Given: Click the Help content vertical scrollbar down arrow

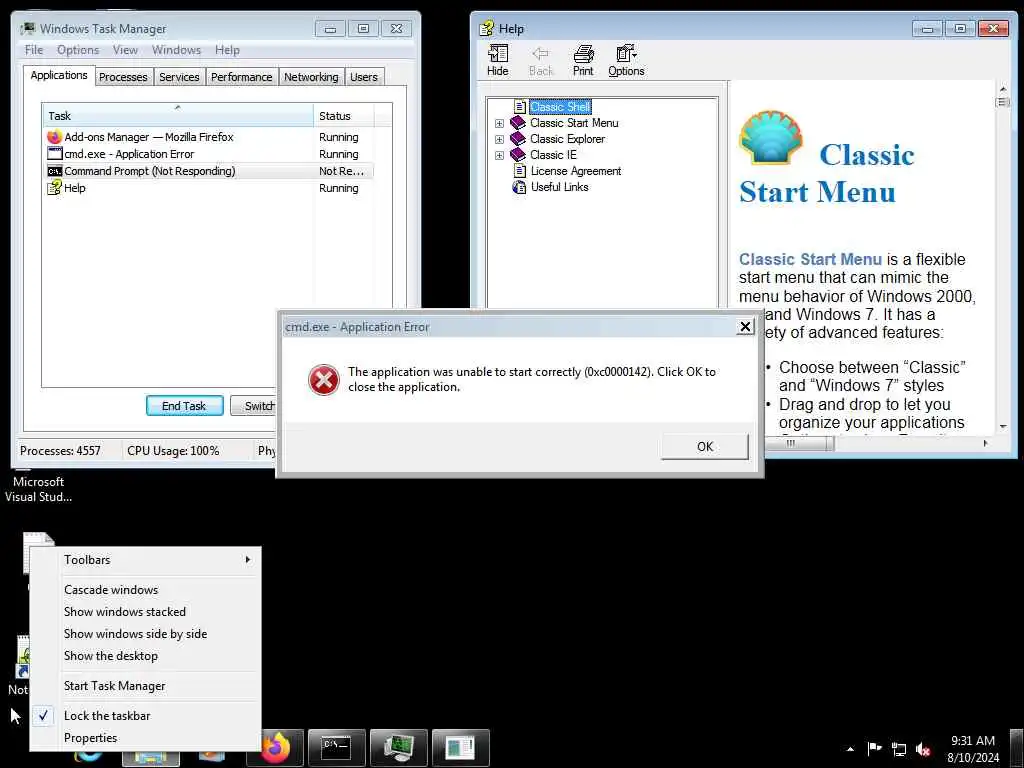Looking at the screenshot, I should click(1003, 426).
